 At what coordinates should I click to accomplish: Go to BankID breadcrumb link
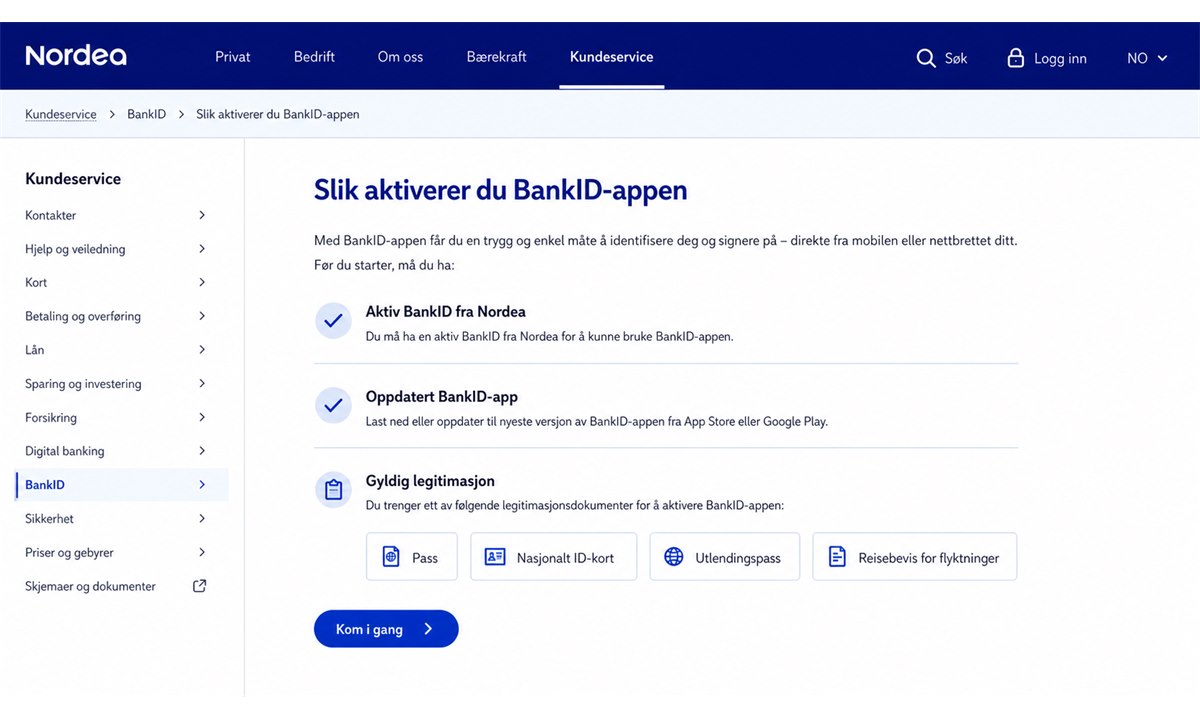147,114
